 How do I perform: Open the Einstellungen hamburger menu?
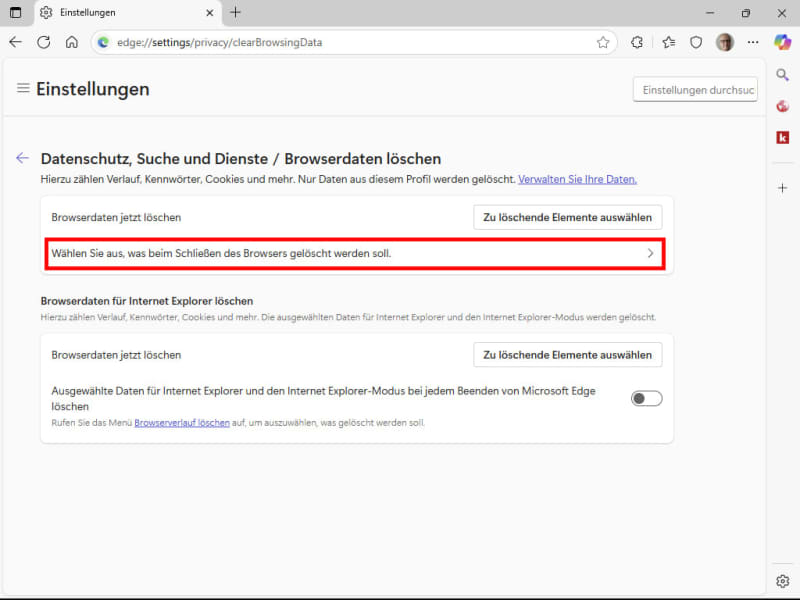click(x=23, y=89)
